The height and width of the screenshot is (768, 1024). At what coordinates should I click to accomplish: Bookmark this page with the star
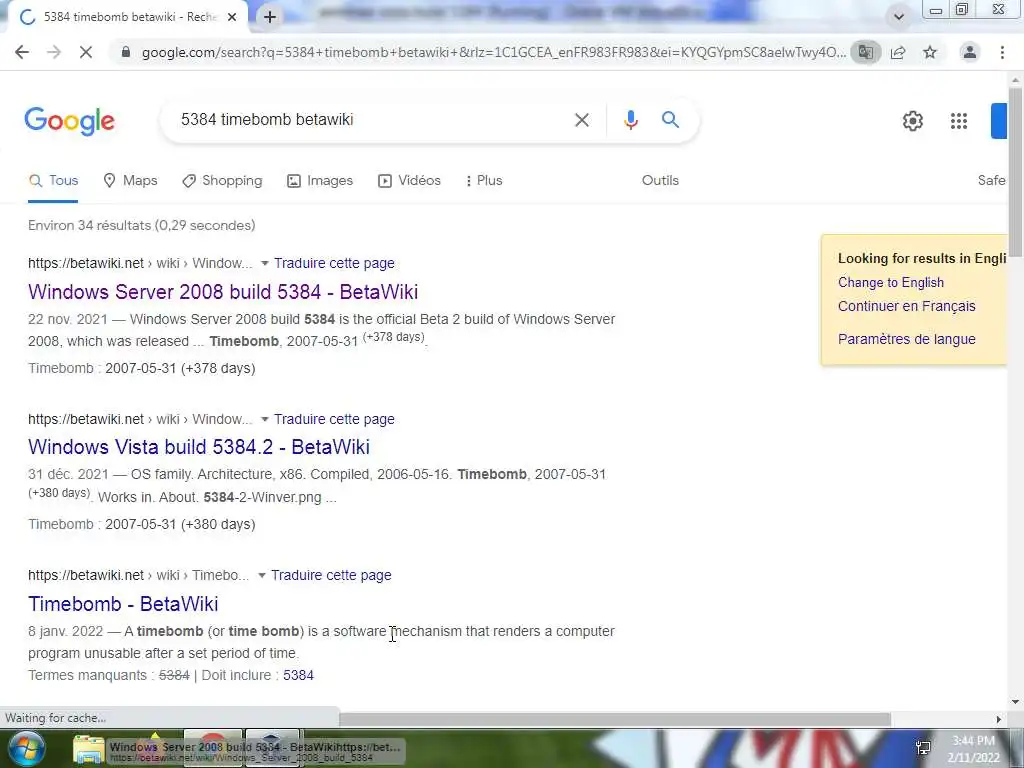(930, 52)
